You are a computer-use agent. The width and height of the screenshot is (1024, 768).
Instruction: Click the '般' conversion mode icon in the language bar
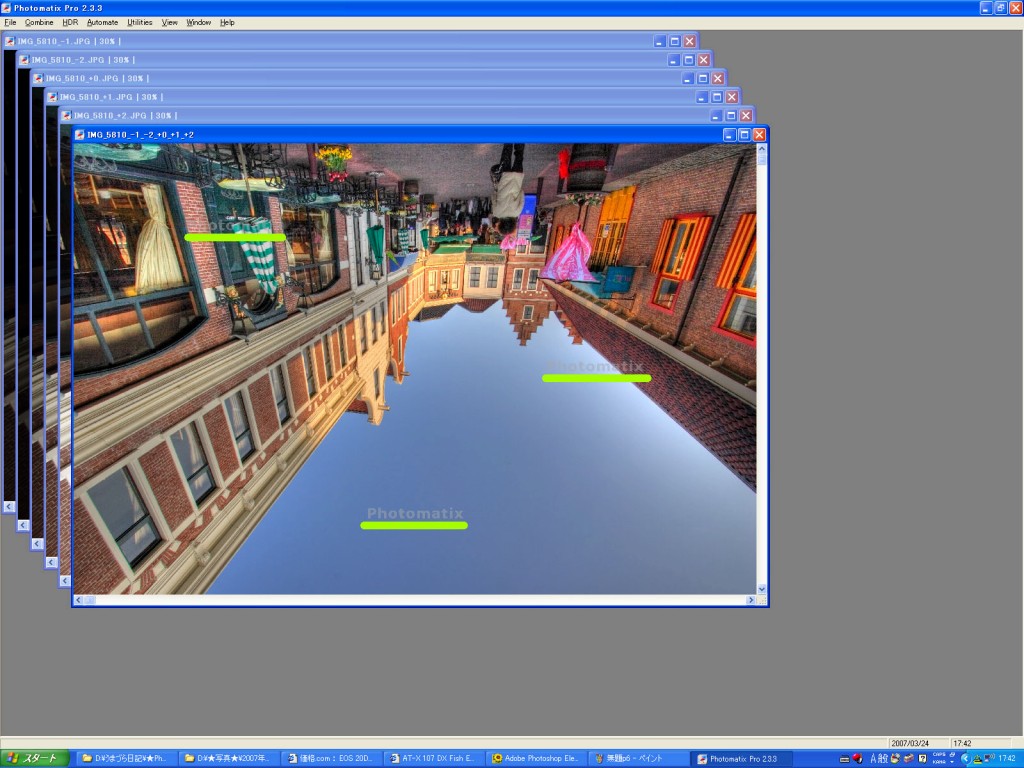(x=884, y=758)
